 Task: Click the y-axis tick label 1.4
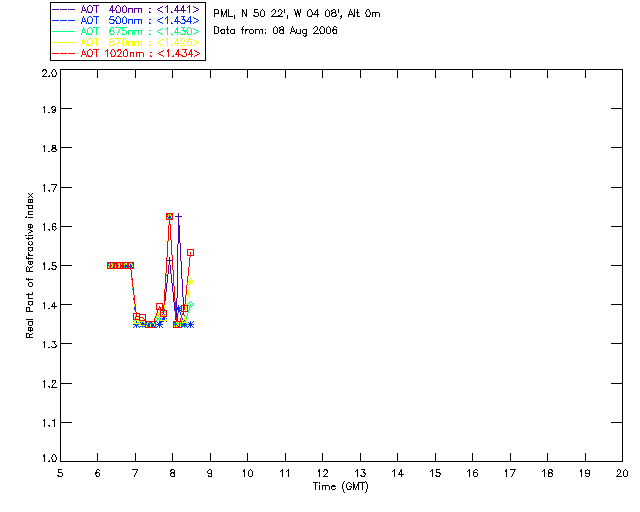(x=49, y=305)
